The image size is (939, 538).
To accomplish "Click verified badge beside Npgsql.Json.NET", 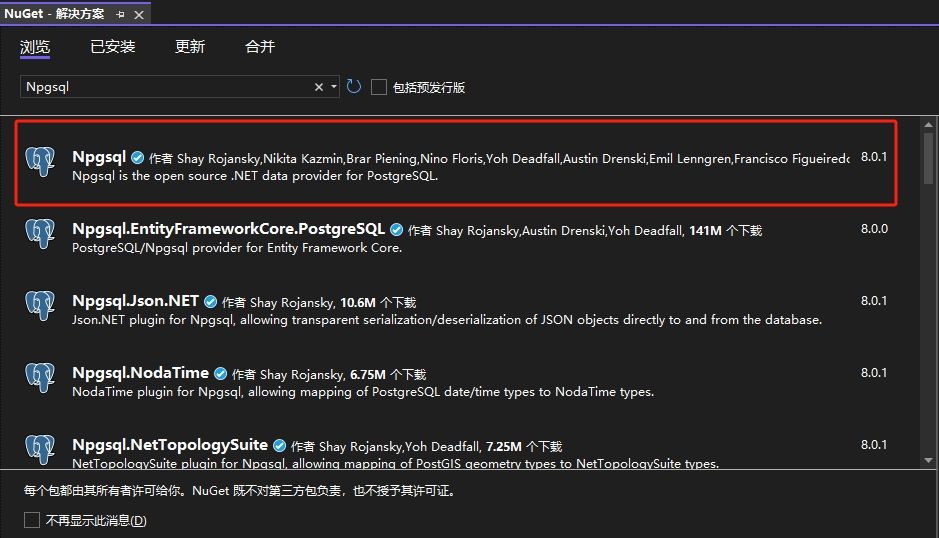I will 210,301.
